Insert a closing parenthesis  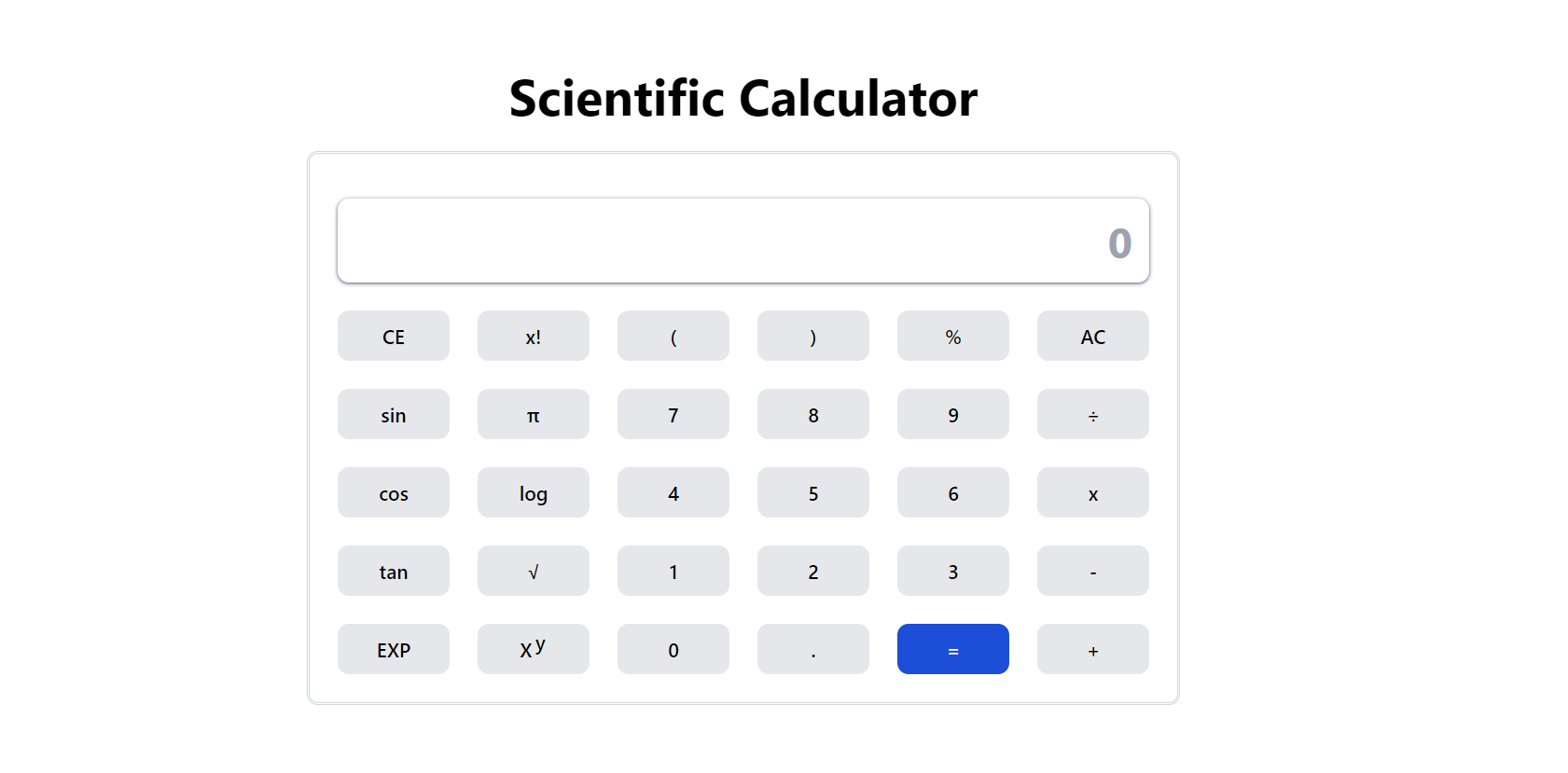point(813,336)
